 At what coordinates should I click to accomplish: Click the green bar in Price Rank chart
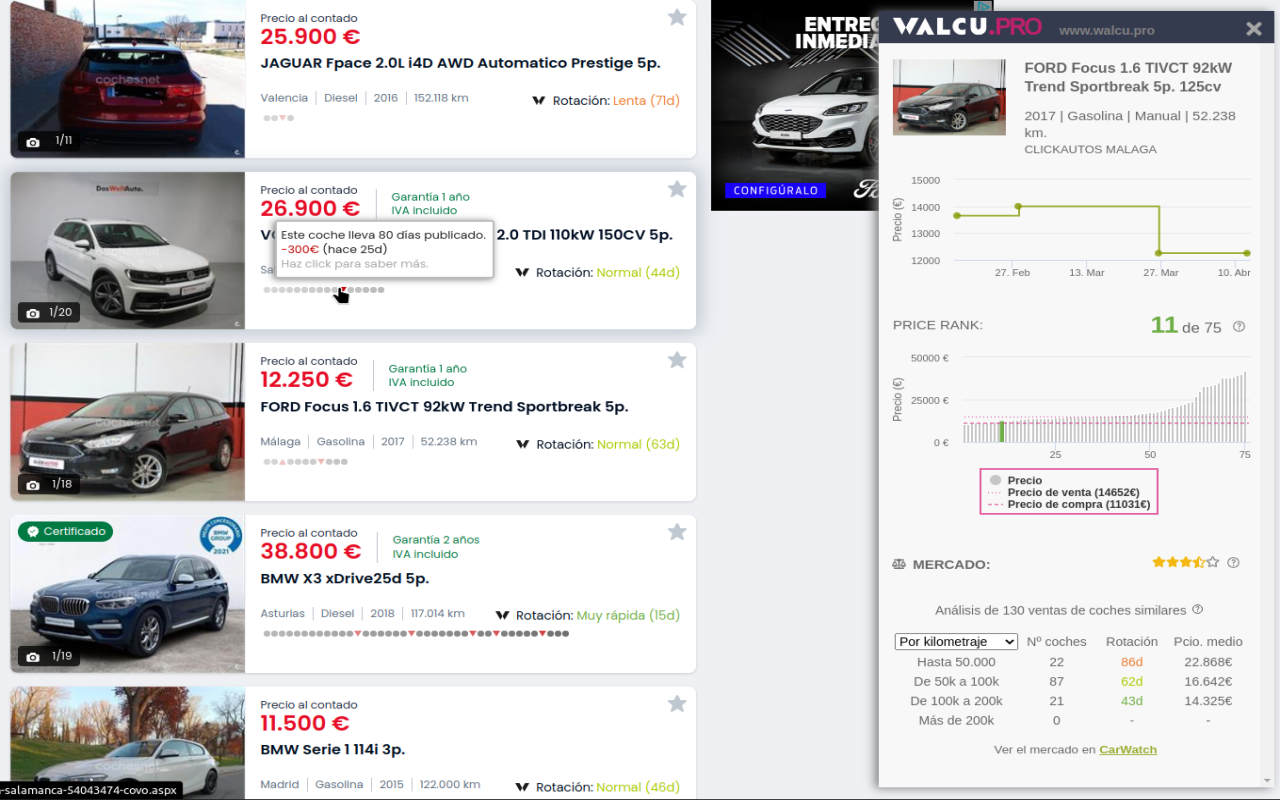pyautogui.click(x=1001, y=431)
